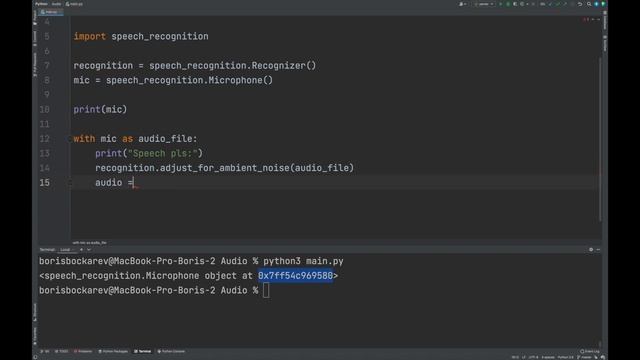Open the Event Log
640x360 pixels.
pyautogui.click(x=590, y=351)
